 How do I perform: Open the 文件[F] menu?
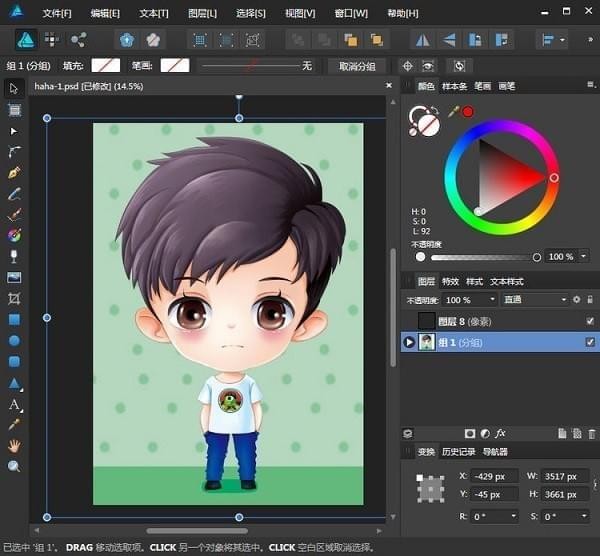pos(57,13)
